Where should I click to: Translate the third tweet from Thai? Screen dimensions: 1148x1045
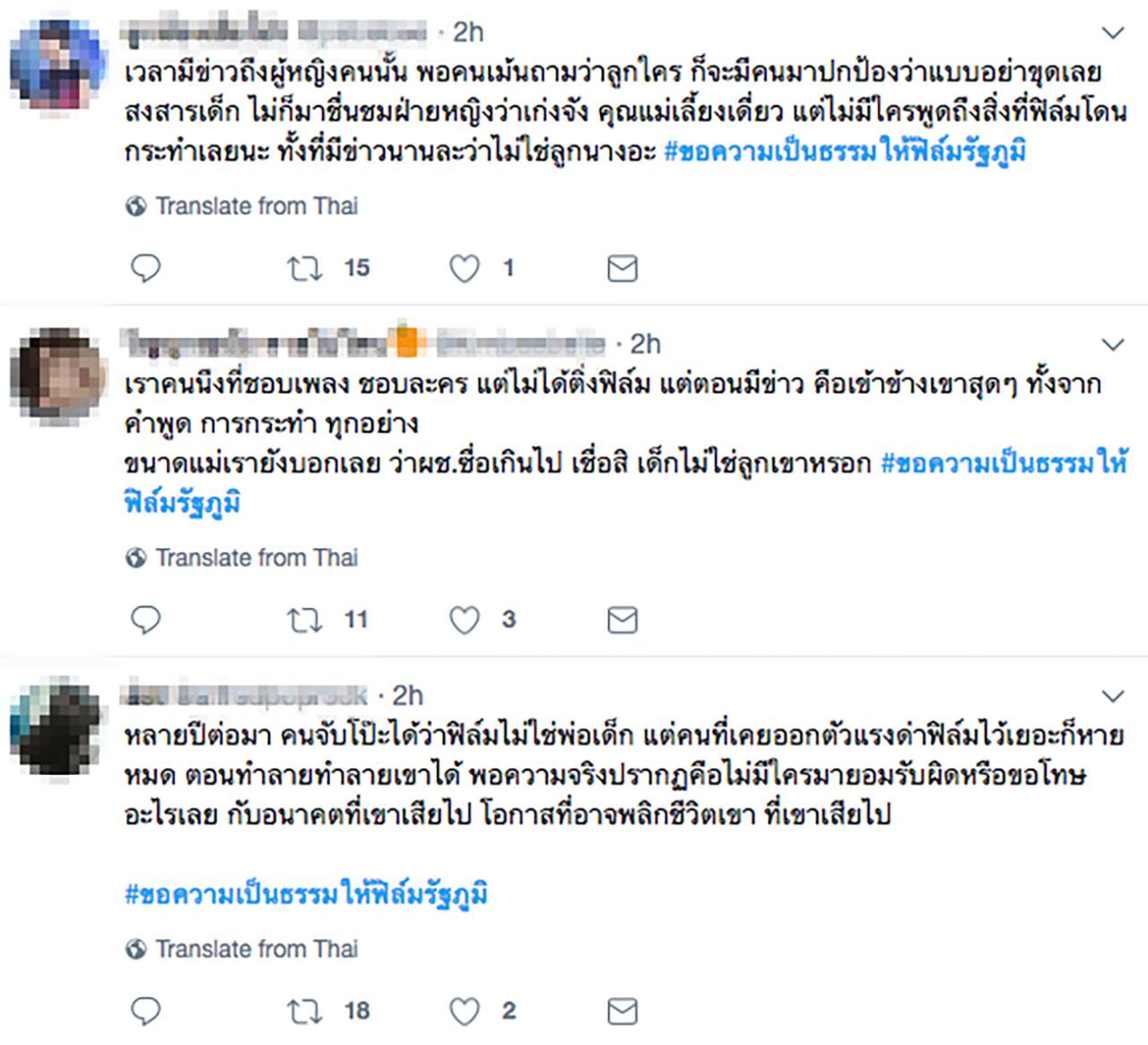click(257, 949)
